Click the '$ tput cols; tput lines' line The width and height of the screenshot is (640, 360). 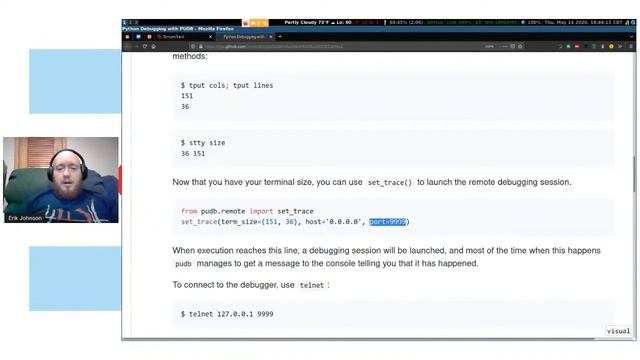pos(227,85)
